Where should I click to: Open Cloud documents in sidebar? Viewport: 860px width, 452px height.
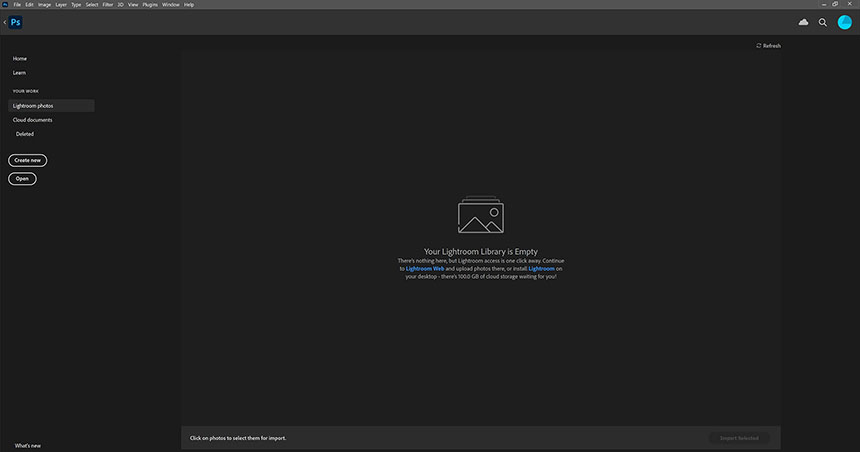coord(32,120)
